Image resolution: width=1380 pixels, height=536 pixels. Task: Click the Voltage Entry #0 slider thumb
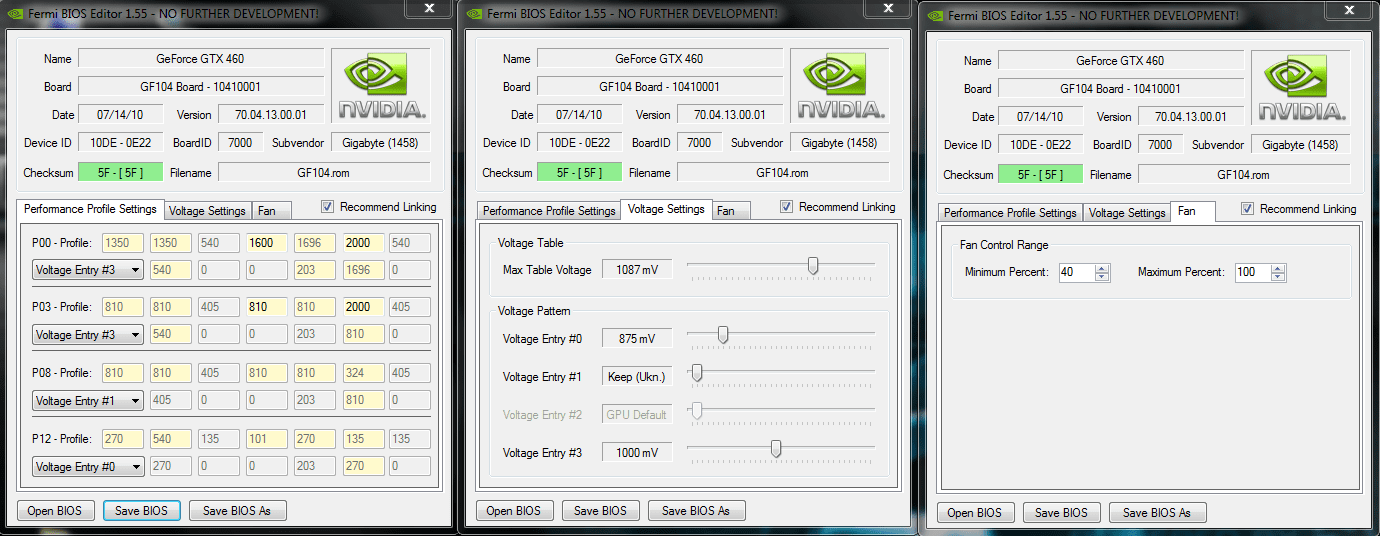[722, 334]
